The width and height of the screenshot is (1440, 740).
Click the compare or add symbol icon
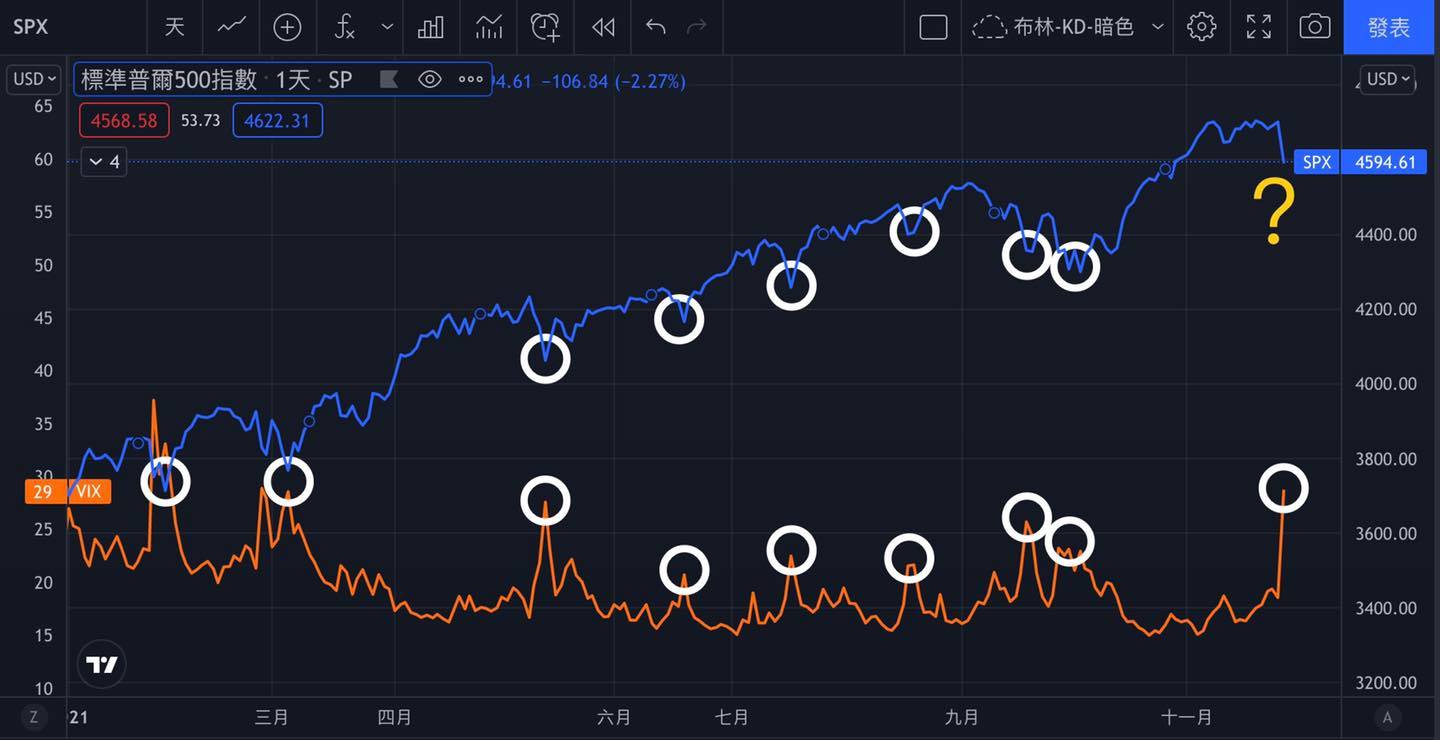pyautogui.click(x=287, y=27)
